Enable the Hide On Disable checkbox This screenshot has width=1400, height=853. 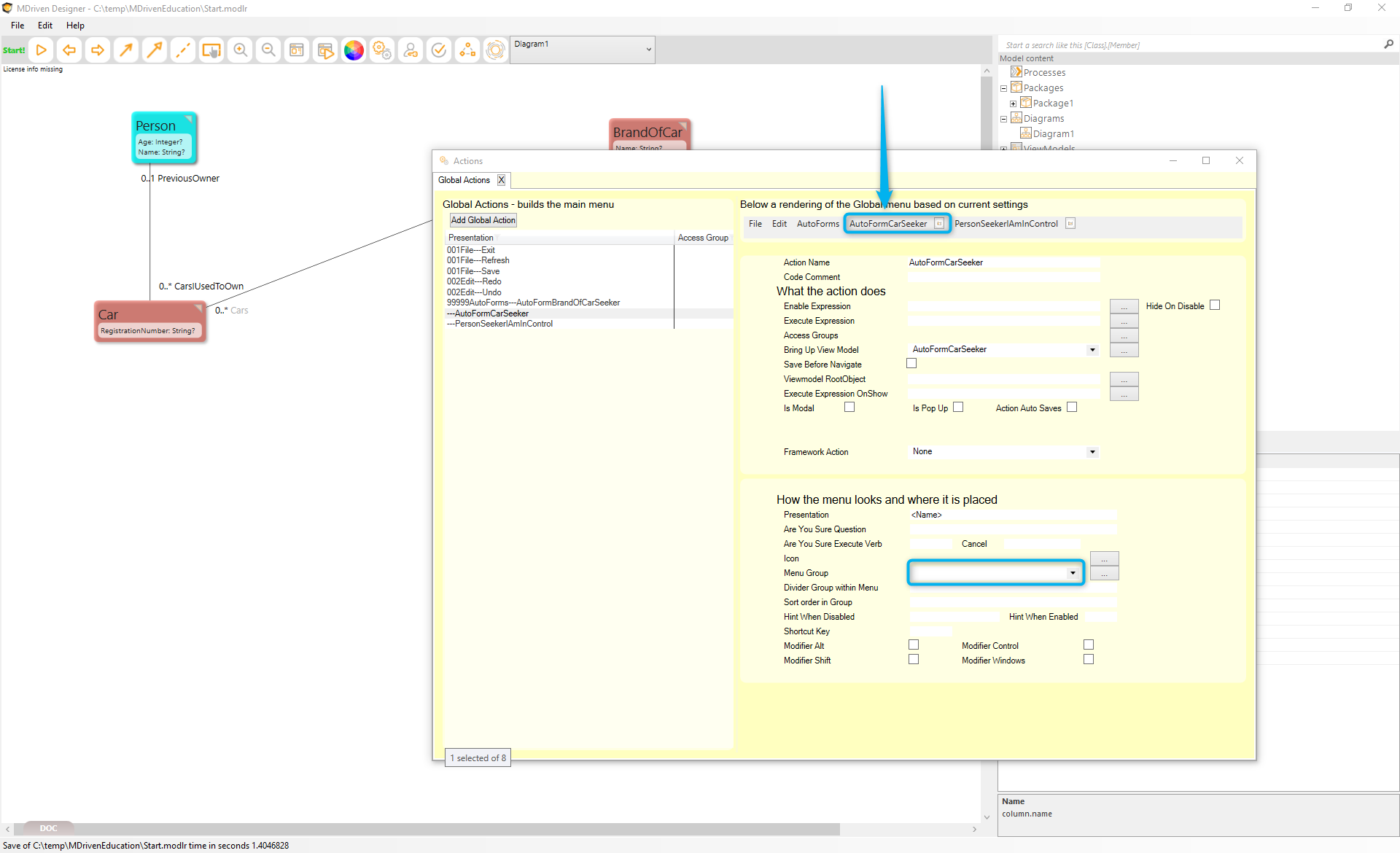[x=1215, y=305]
